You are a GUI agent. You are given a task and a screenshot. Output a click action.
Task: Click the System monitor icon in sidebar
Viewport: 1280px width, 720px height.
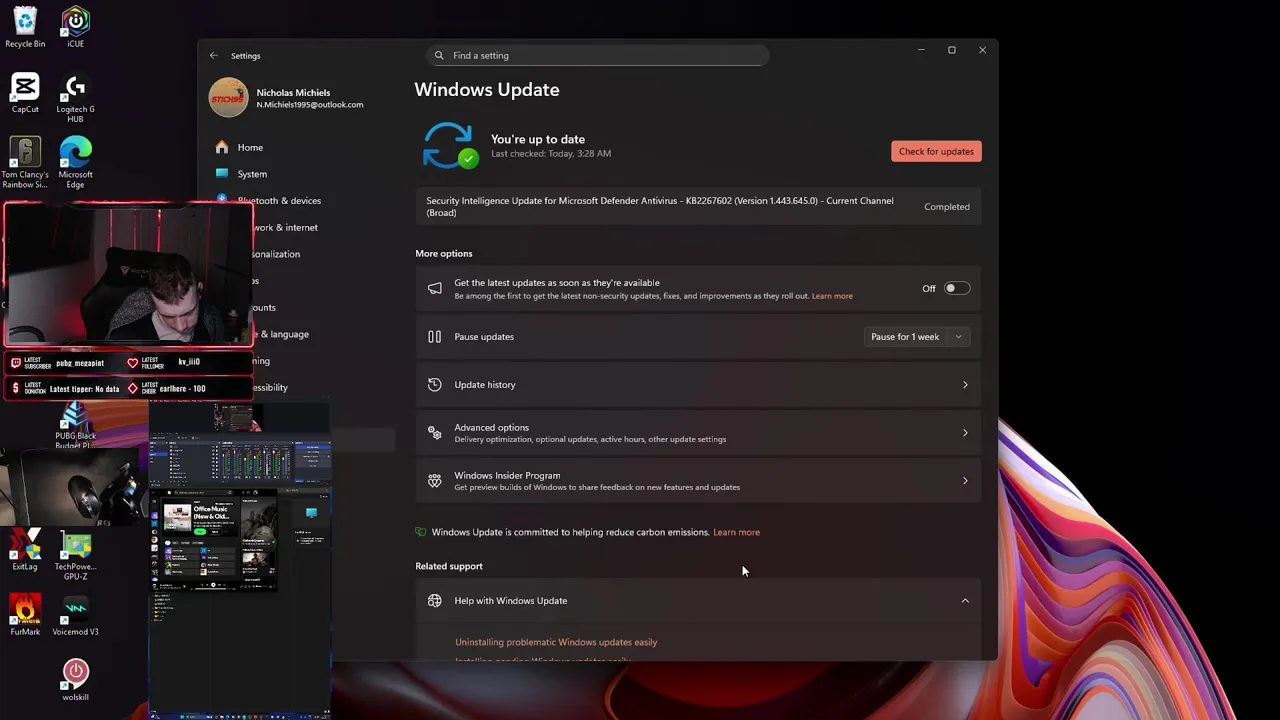(222, 174)
